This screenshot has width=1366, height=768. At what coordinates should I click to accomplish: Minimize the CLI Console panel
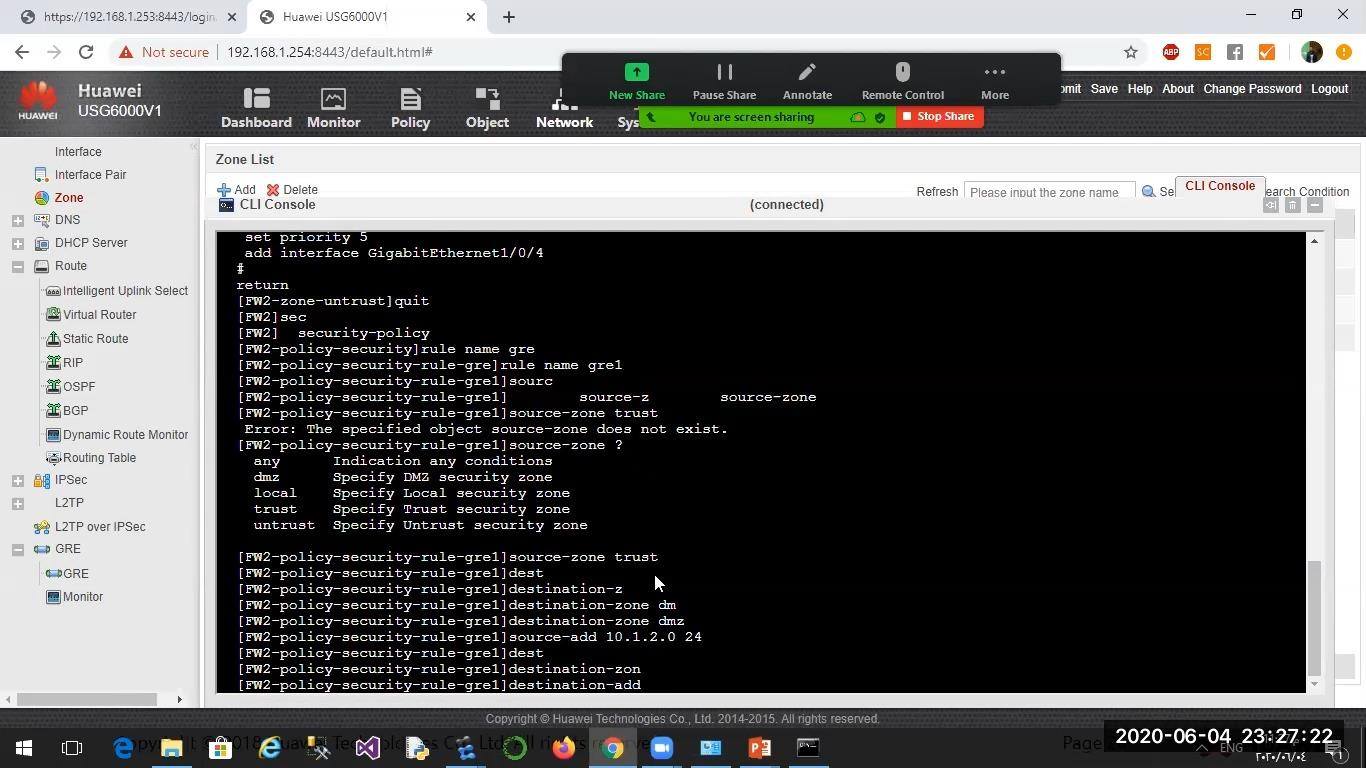point(1315,205)
